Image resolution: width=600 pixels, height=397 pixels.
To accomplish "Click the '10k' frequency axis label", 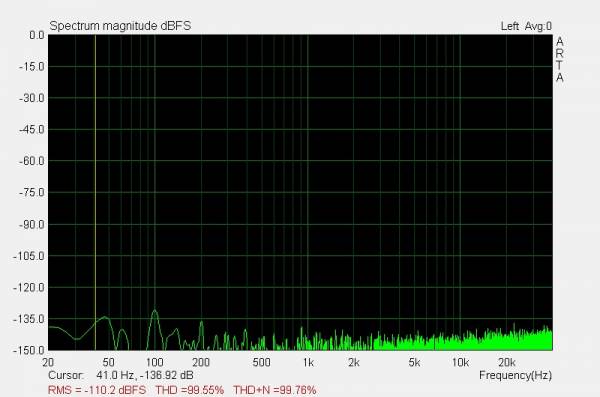I will click(460, 362).
